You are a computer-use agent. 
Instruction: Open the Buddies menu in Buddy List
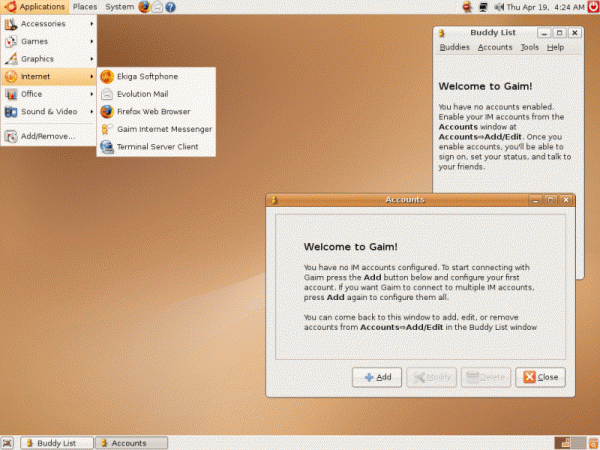coord(454,47)
